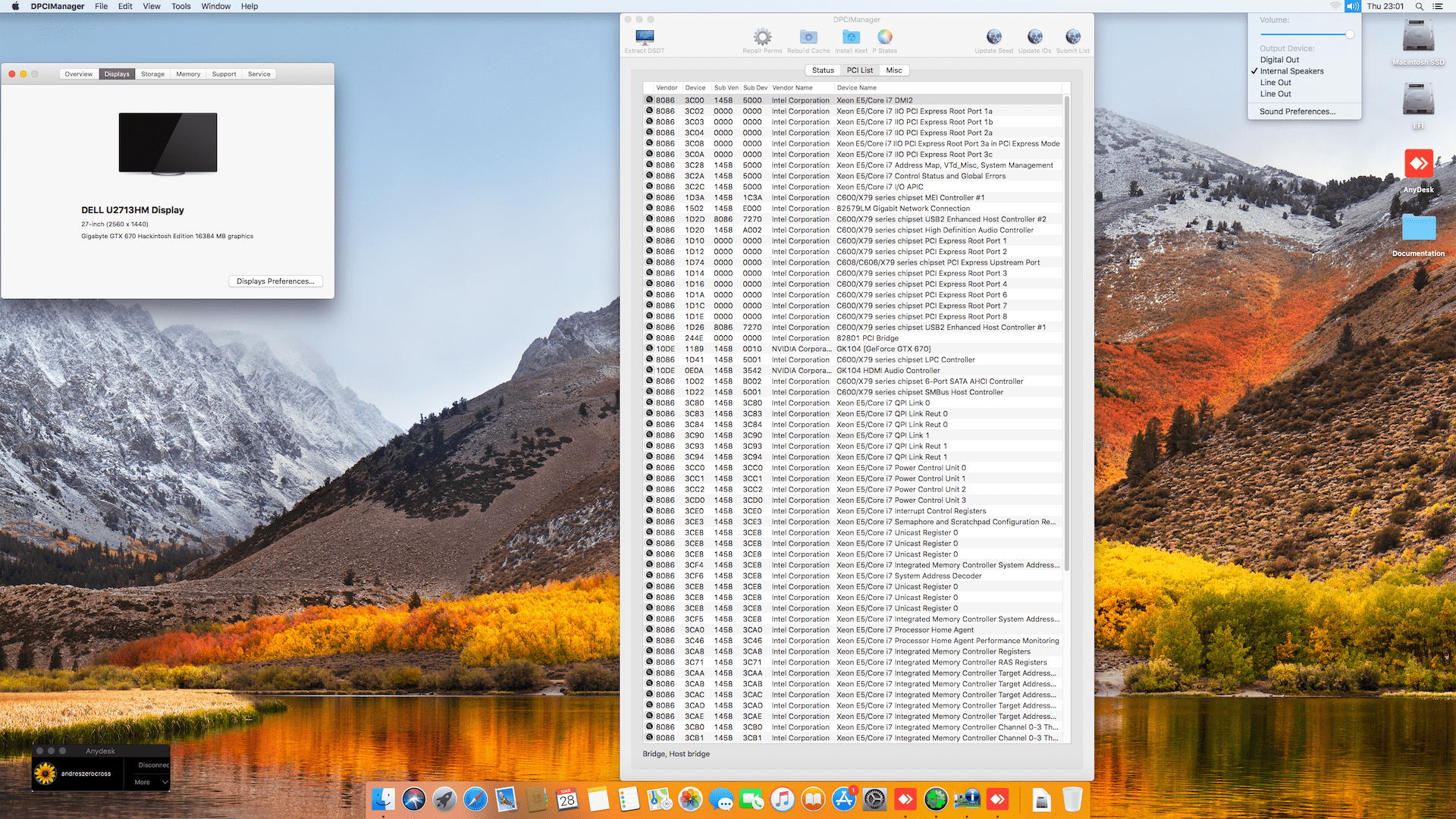Click the Rebuild Cache toolbar icon

click(808, 36)
